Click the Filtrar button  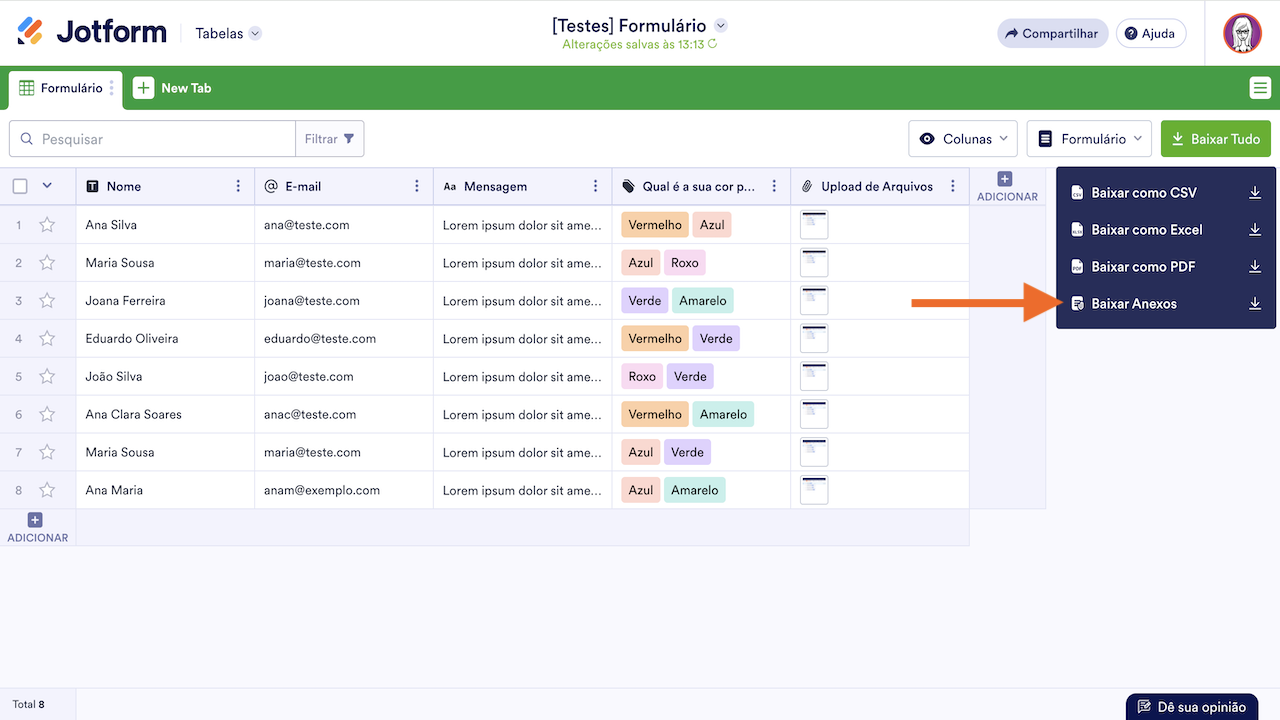click(330, 139)
